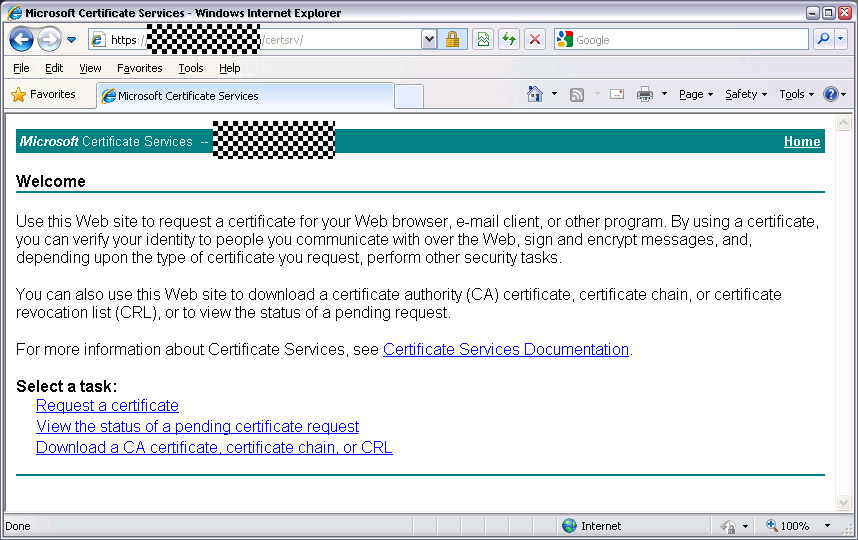Click the blue Help question icon
The image size is (858, 540).
831,94
